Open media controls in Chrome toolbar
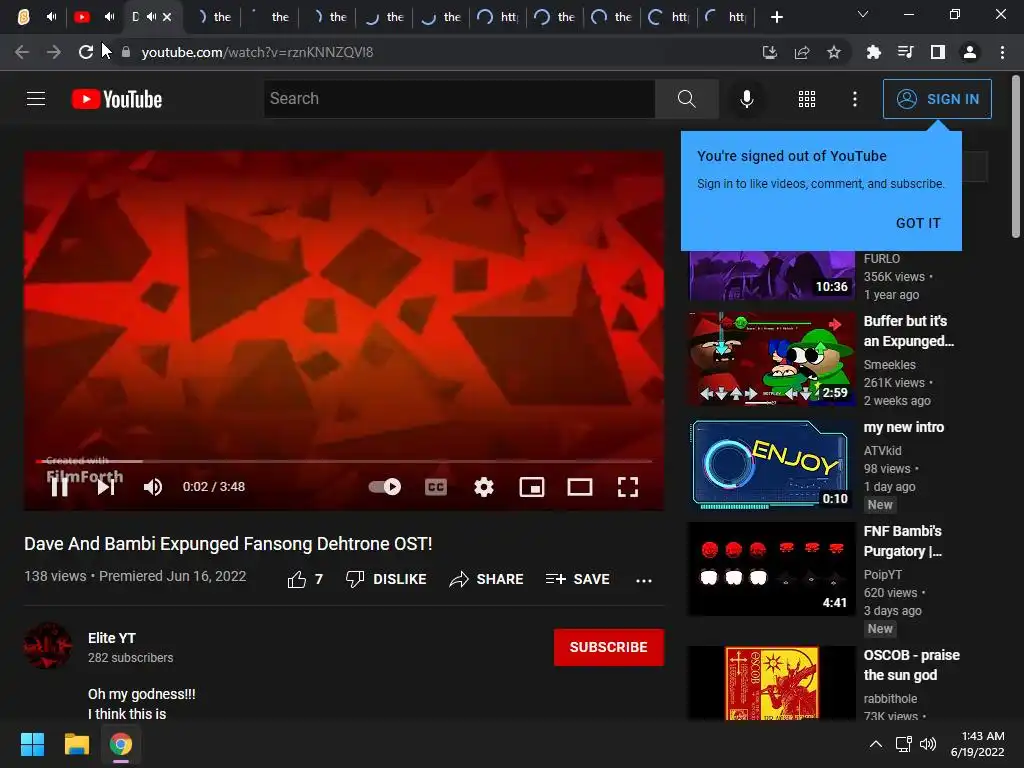The height and width of the screenshot is (768, 1024). tap(905, 52)
